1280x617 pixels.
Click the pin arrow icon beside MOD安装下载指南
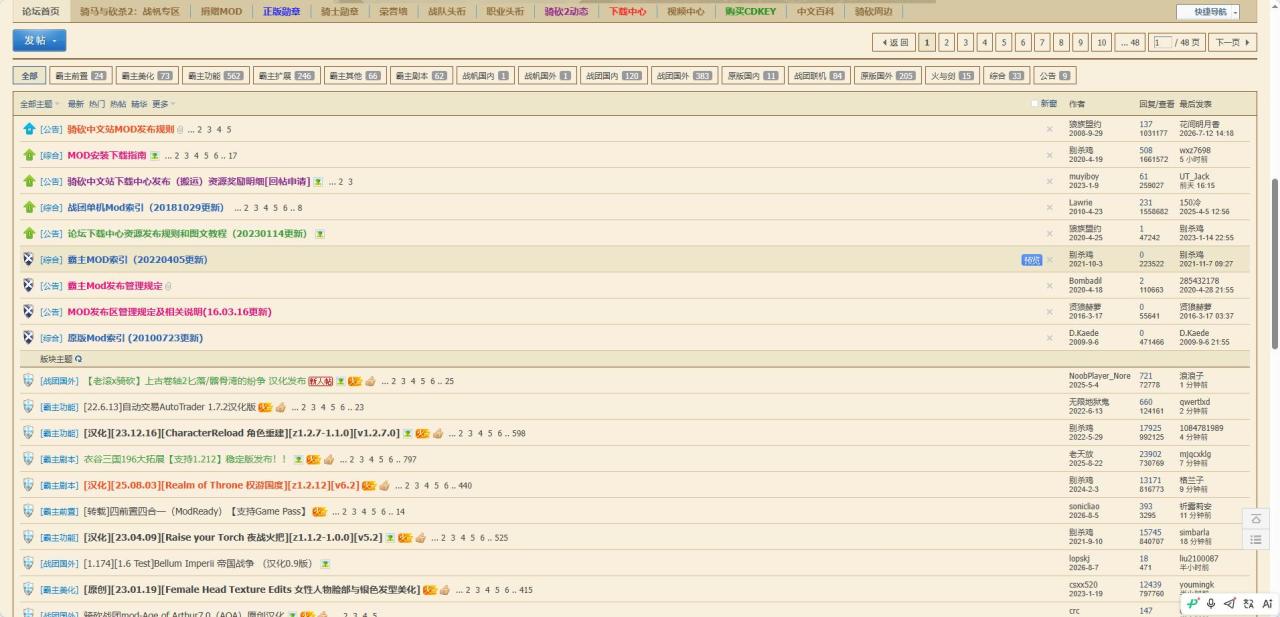pyautogui.click(x=29, y=155)
